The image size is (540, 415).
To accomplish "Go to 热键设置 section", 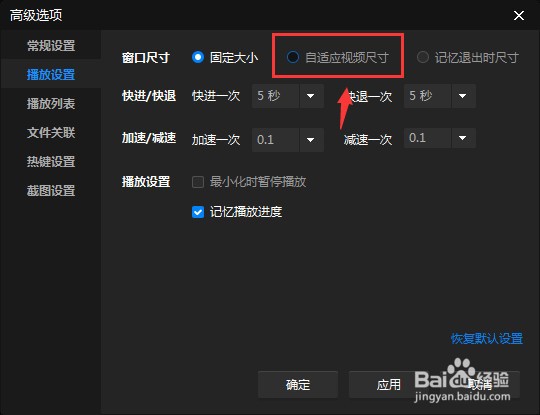I will 51,161.
